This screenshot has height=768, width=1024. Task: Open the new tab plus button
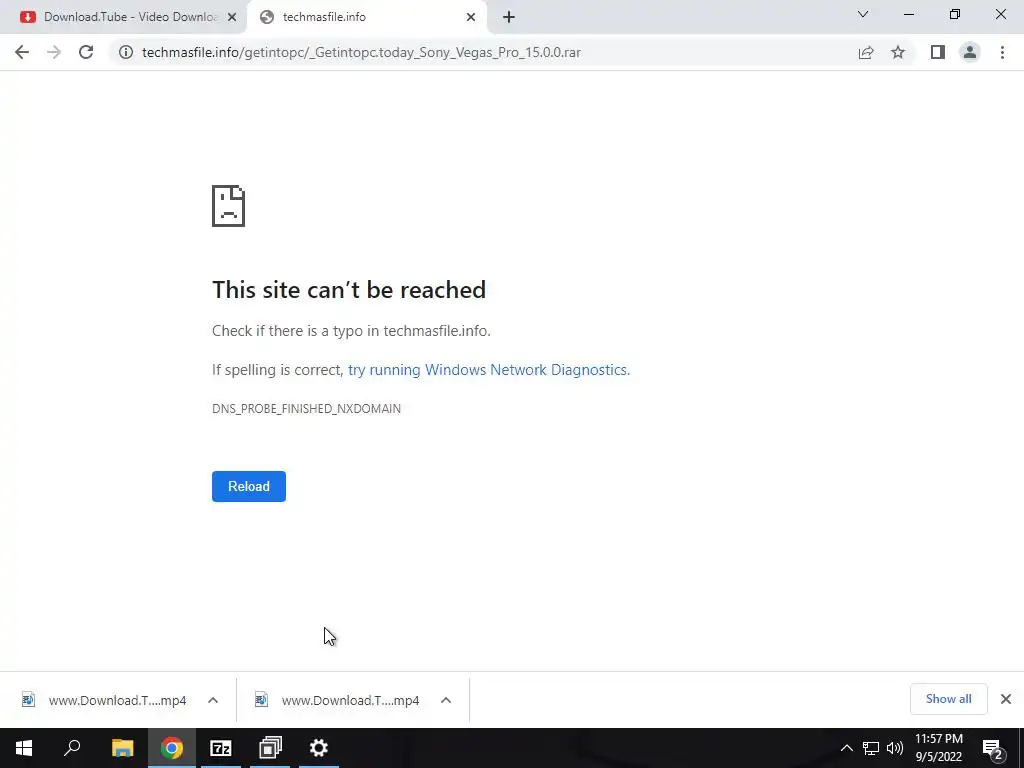coord(509,17)
